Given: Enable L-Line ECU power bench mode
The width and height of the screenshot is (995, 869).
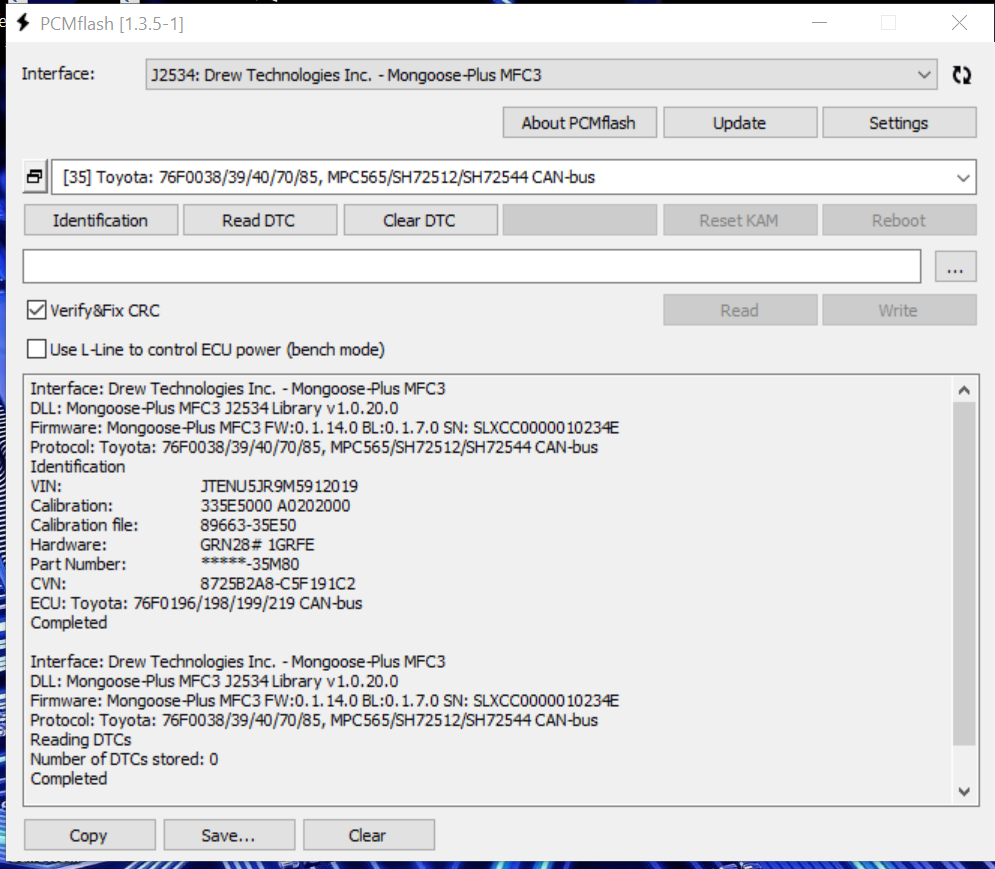Looking at the screenshot, I should coord(37,349).
